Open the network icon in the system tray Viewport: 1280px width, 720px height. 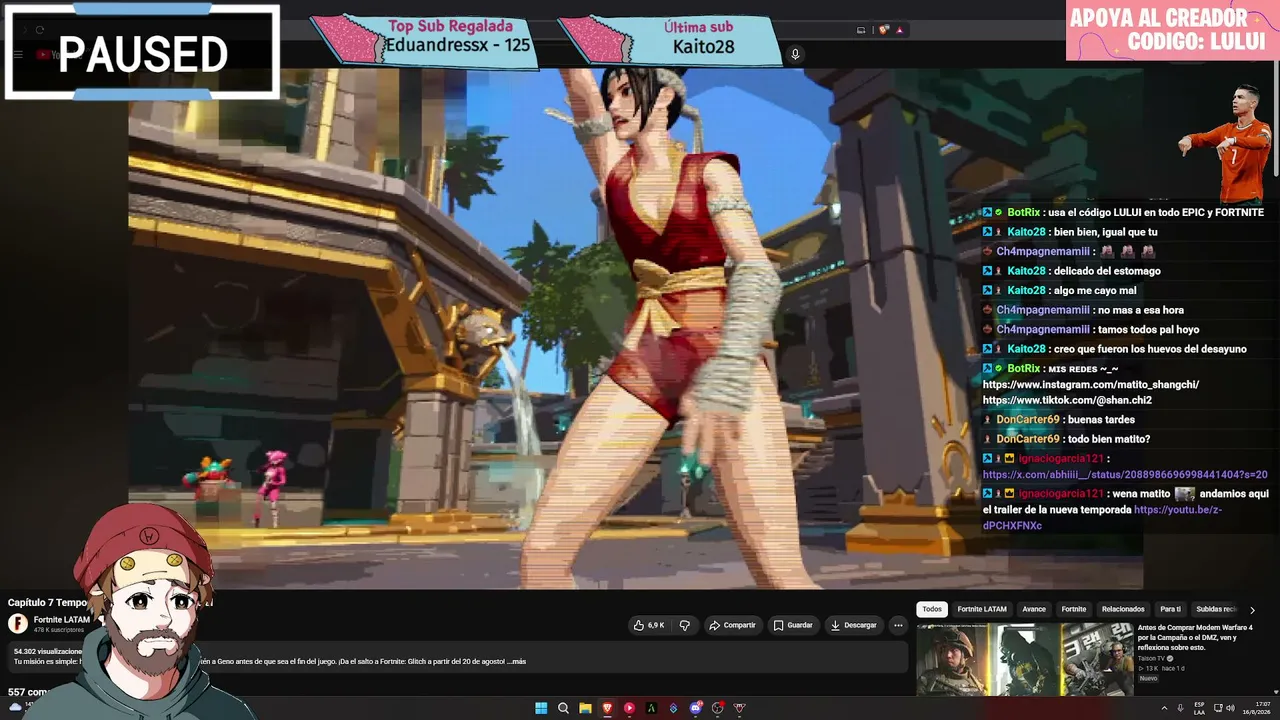1216,708
